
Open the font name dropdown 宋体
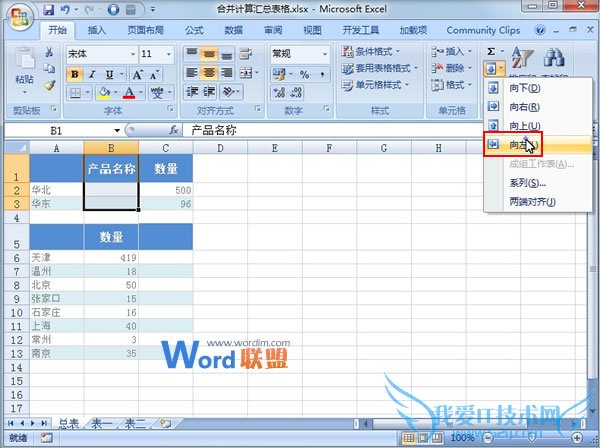click(x=133, y=54)
